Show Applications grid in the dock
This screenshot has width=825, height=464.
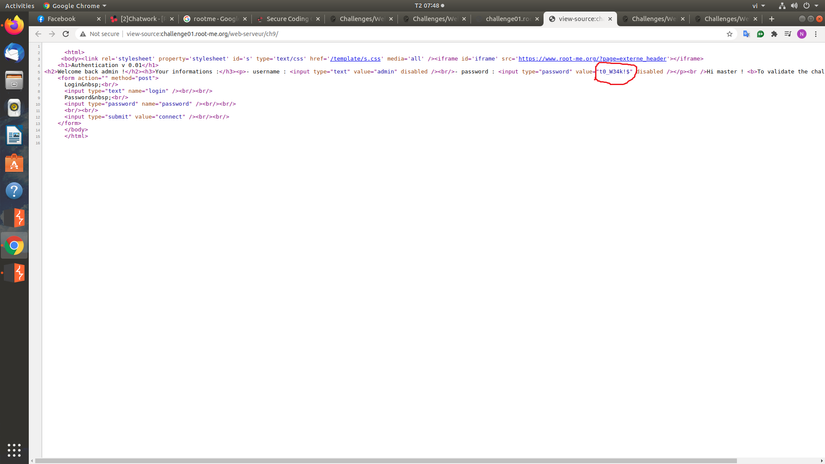click(14, 450)
